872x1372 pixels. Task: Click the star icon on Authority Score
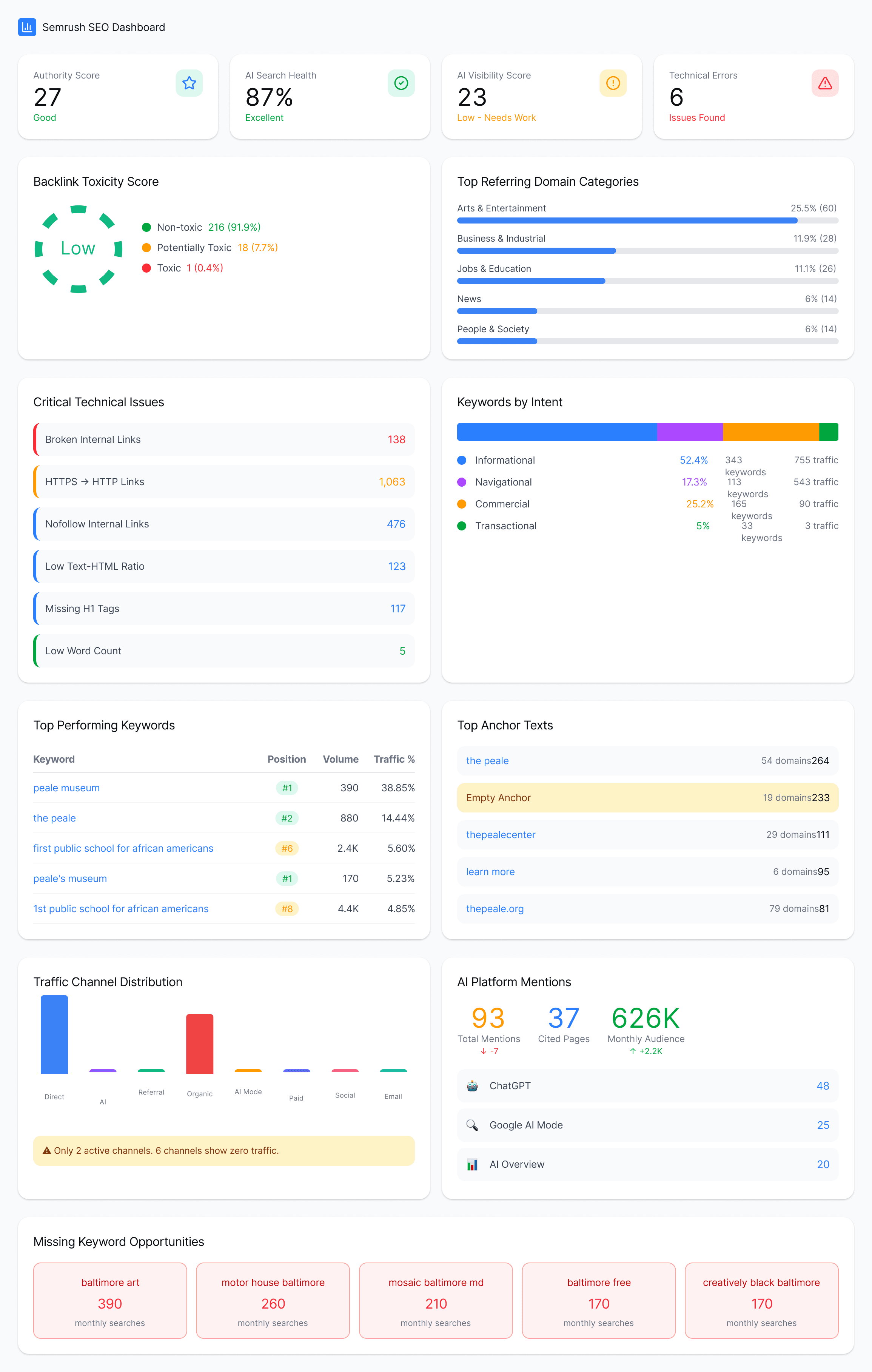189,83
